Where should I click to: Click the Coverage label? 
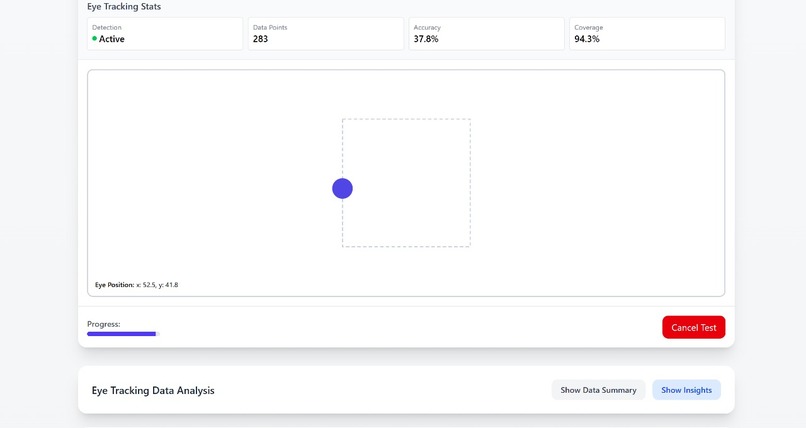[x=589, y=27]
